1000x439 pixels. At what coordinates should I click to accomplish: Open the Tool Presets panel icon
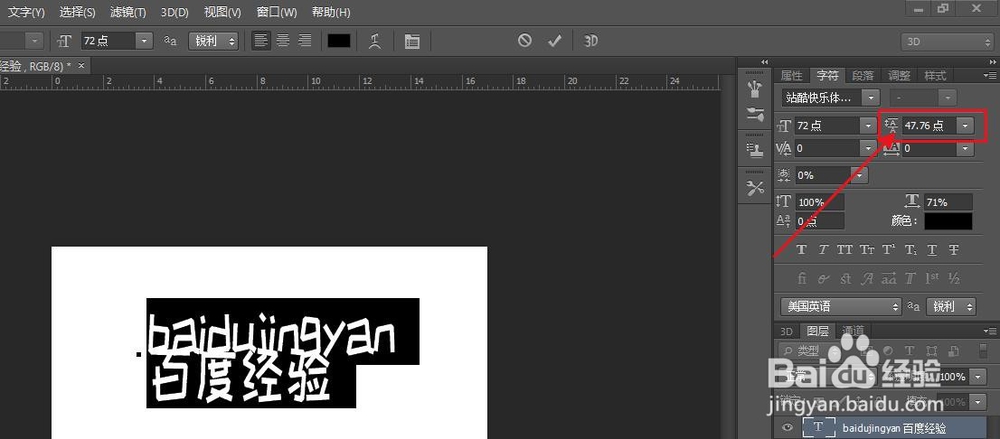tap(756, 188)
